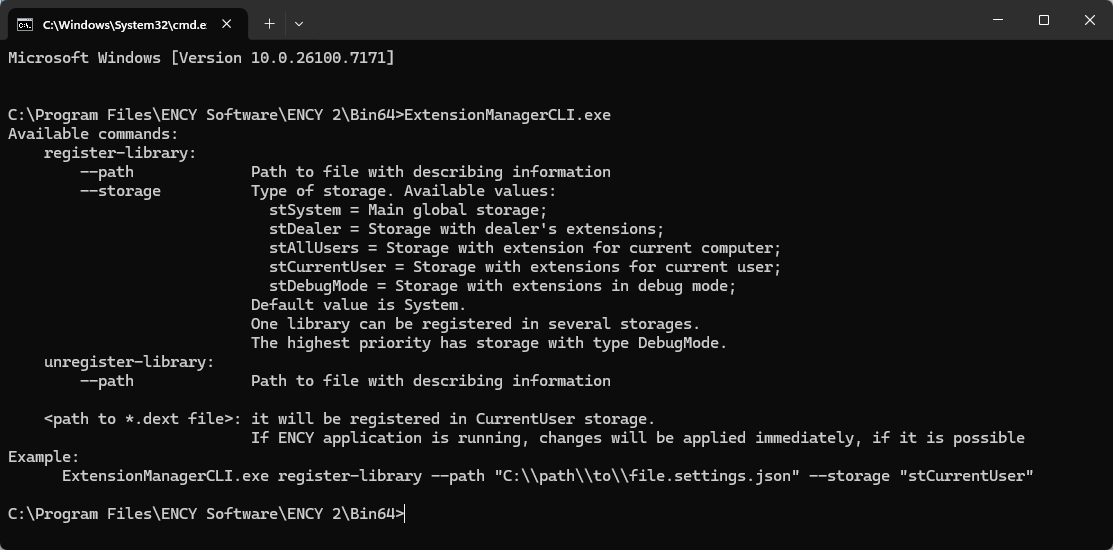Click the --storage option name
Viewport: 1113px width, 550px height.
[120, 191]
